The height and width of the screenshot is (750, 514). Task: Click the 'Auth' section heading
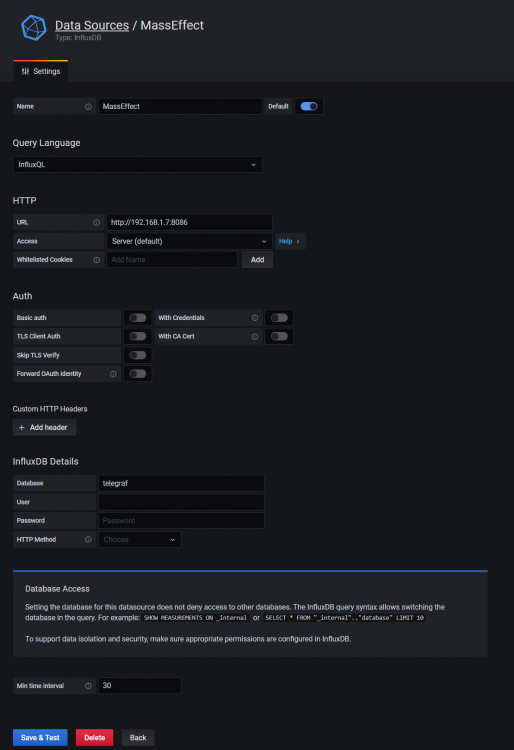[22, 296]
